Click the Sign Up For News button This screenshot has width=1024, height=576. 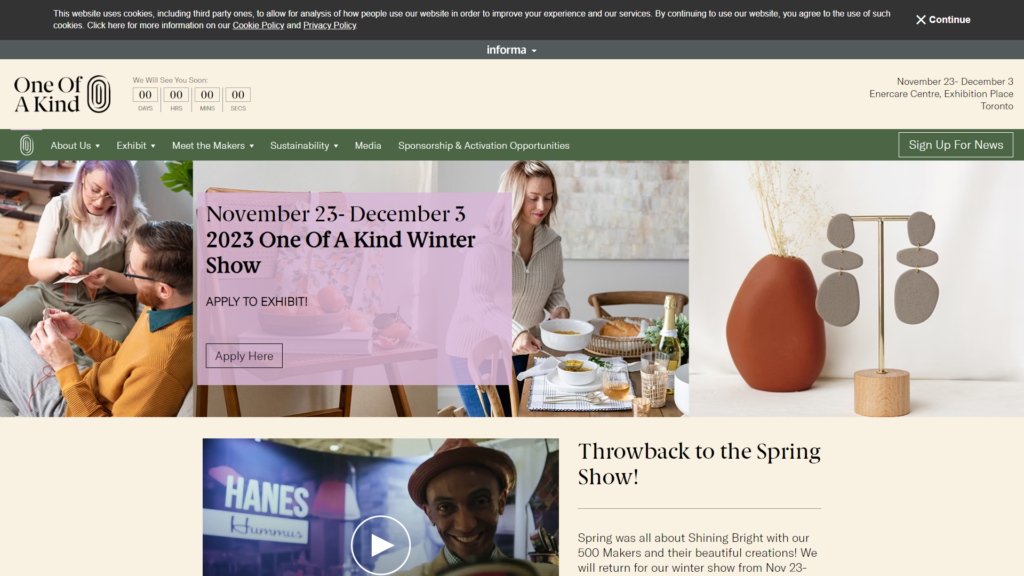tap(955, 145)
